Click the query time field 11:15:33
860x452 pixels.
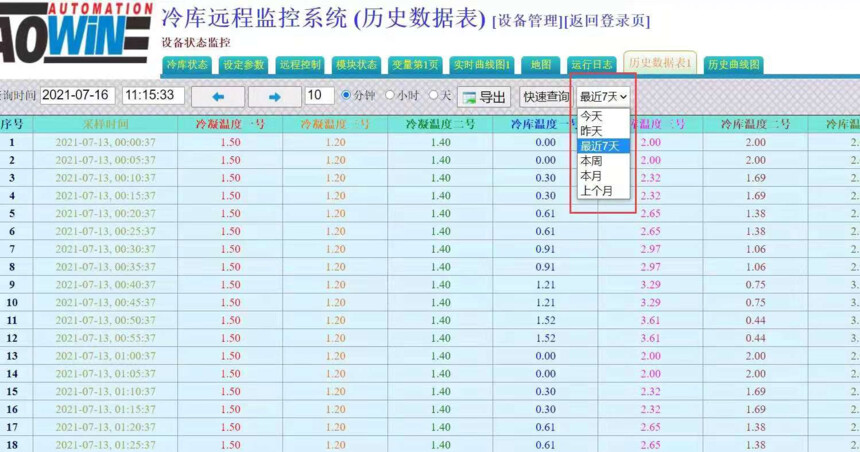153,95
